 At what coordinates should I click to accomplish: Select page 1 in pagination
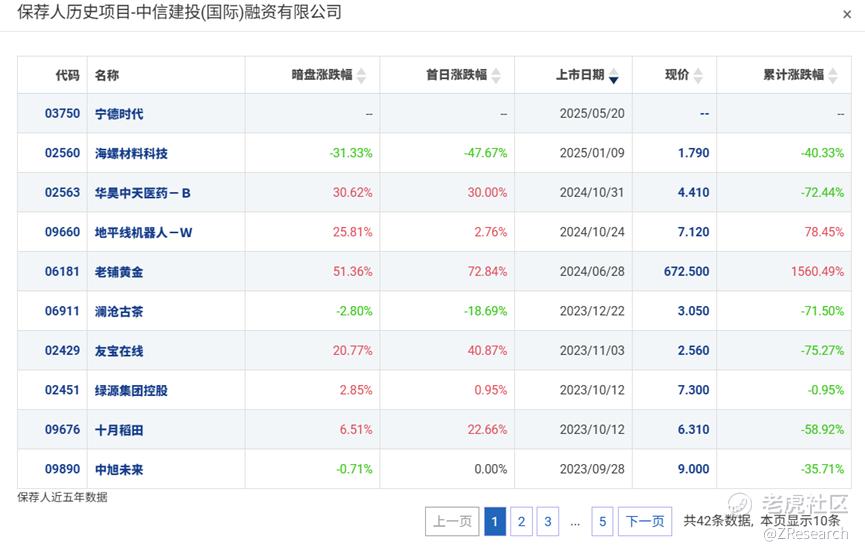495,521
